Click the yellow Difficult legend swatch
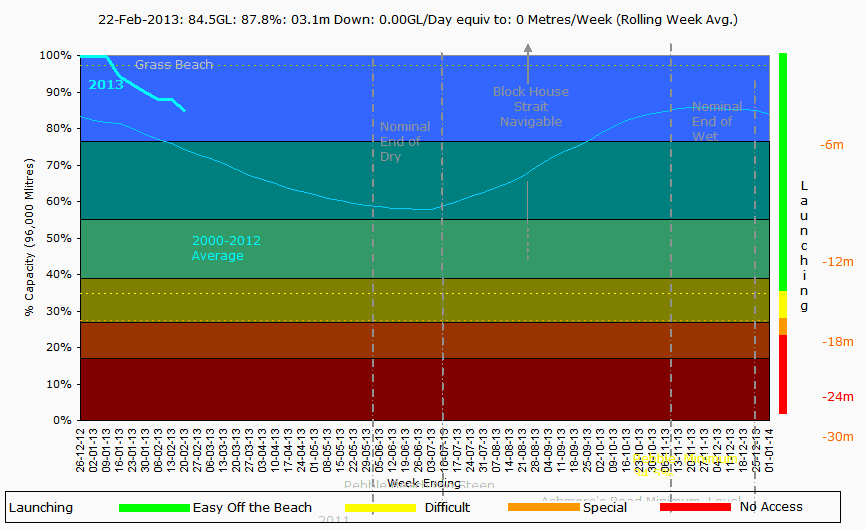Viewport: 865px width, 529px height. 379,507
